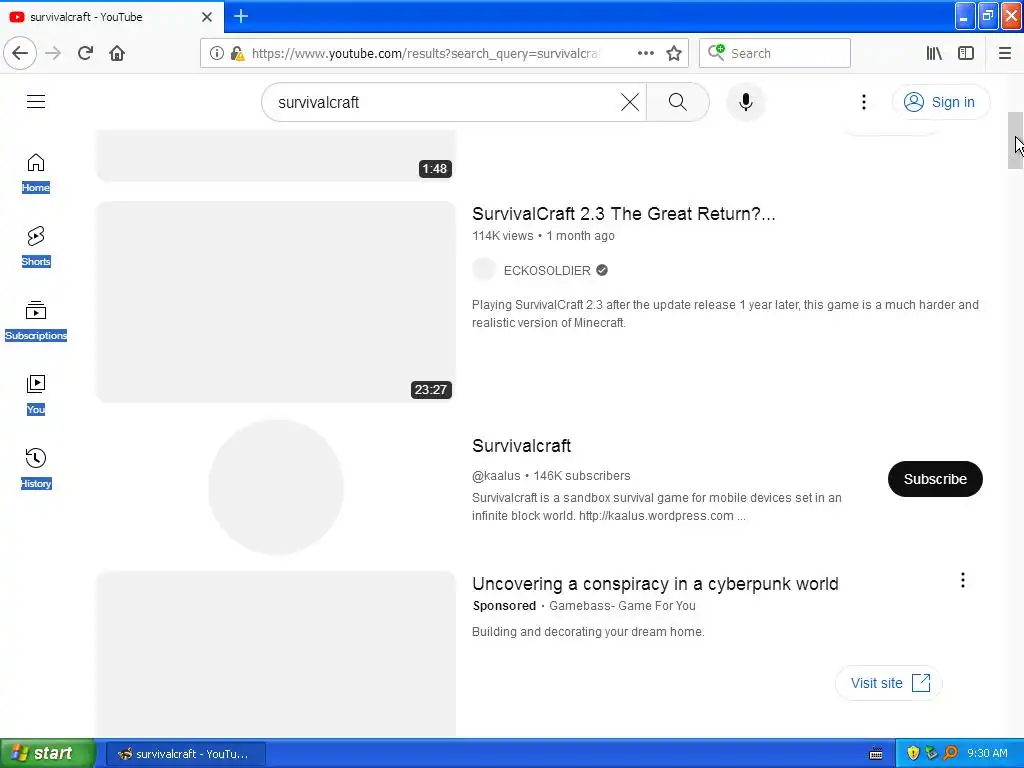Click the browser Search box

point(775,53)
